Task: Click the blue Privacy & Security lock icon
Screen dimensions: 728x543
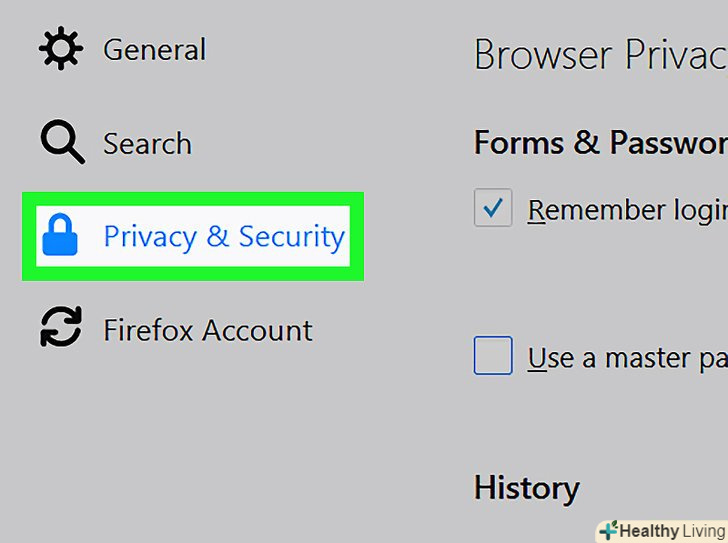Action: coord(60,236)
